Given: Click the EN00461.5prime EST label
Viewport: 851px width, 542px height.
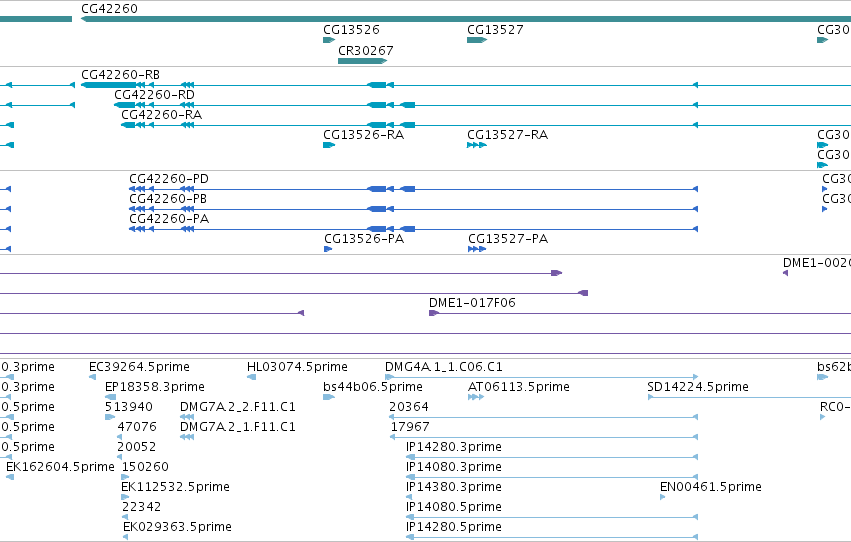Looking at the screenshot, I should coord(710,488).
